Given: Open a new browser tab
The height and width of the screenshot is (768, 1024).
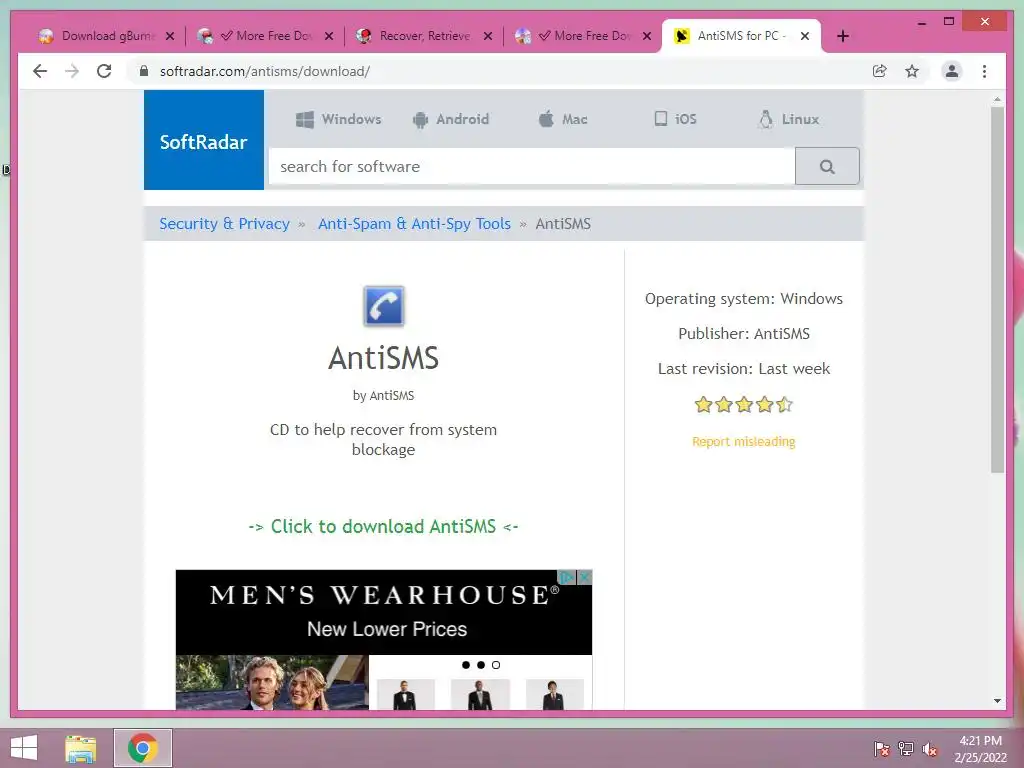Looking at the screenshot, I should pyautogui.click(x=842, y=36).
